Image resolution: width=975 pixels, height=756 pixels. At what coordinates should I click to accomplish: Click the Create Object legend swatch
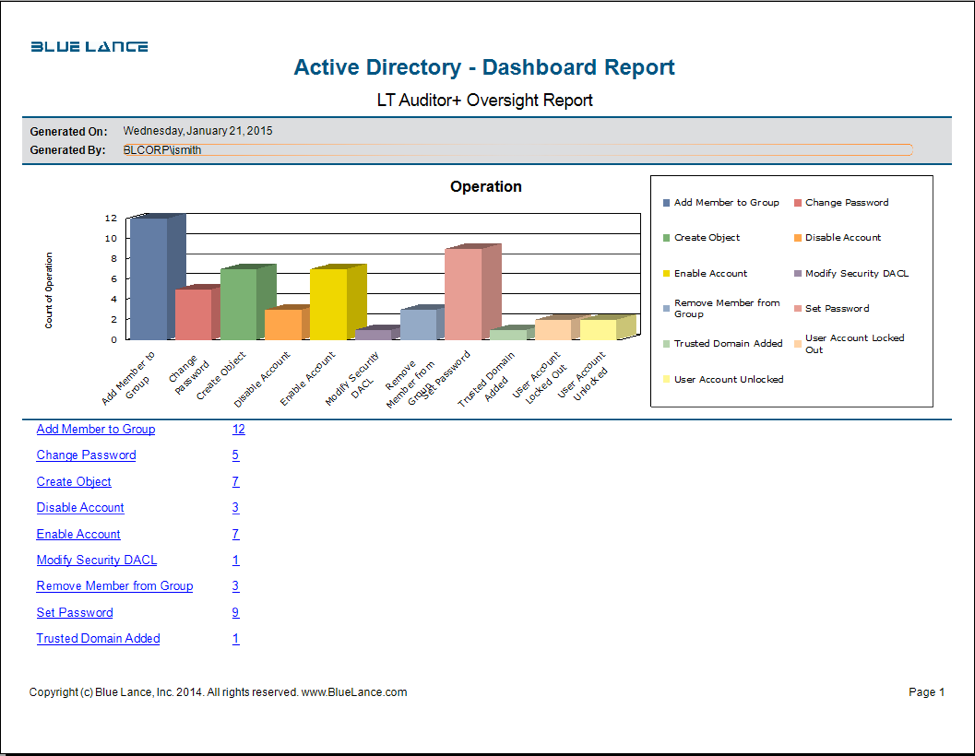[x=667, y=237]
